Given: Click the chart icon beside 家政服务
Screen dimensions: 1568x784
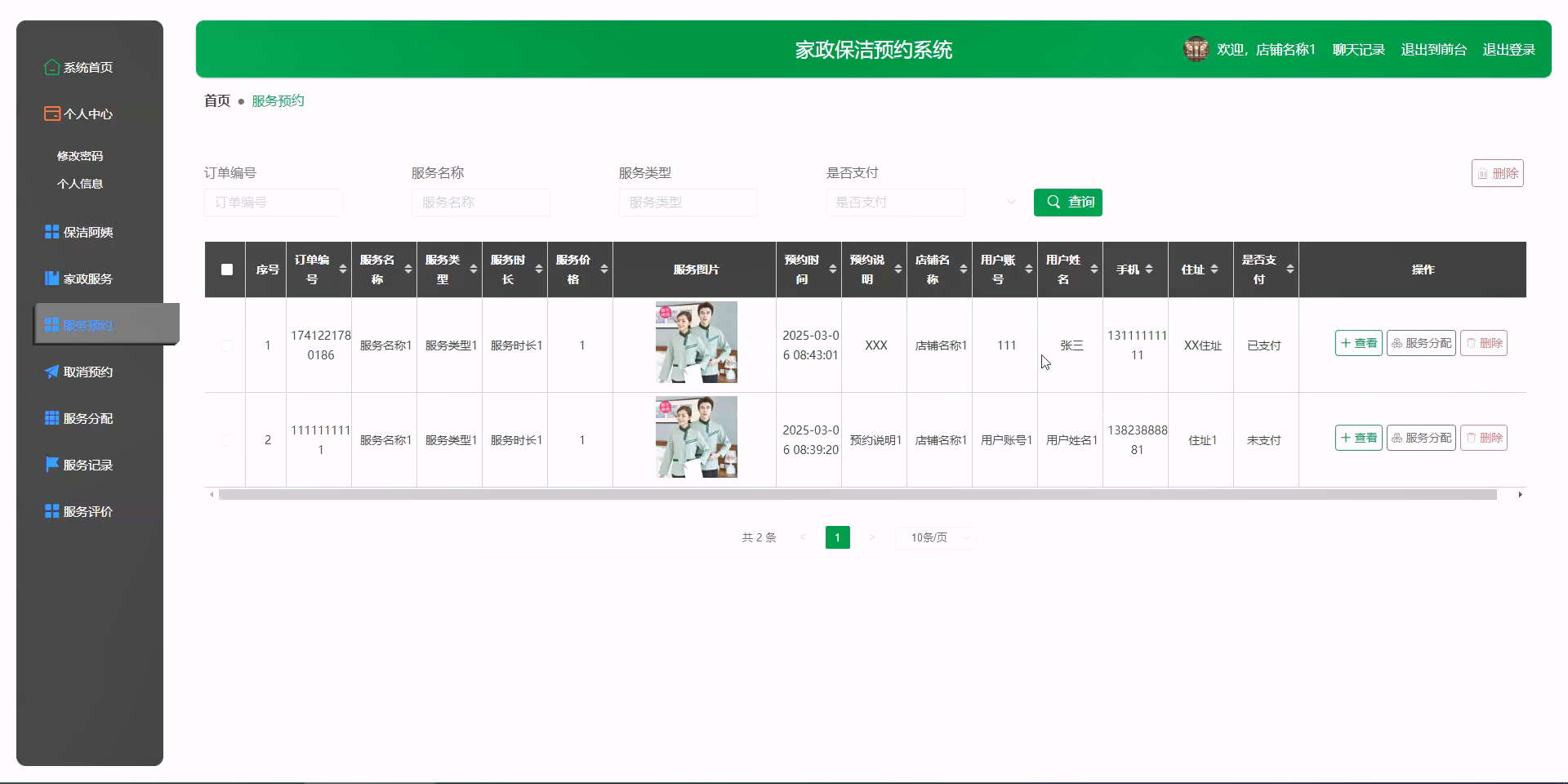Looking at the screenshot, I should (52, 278).
